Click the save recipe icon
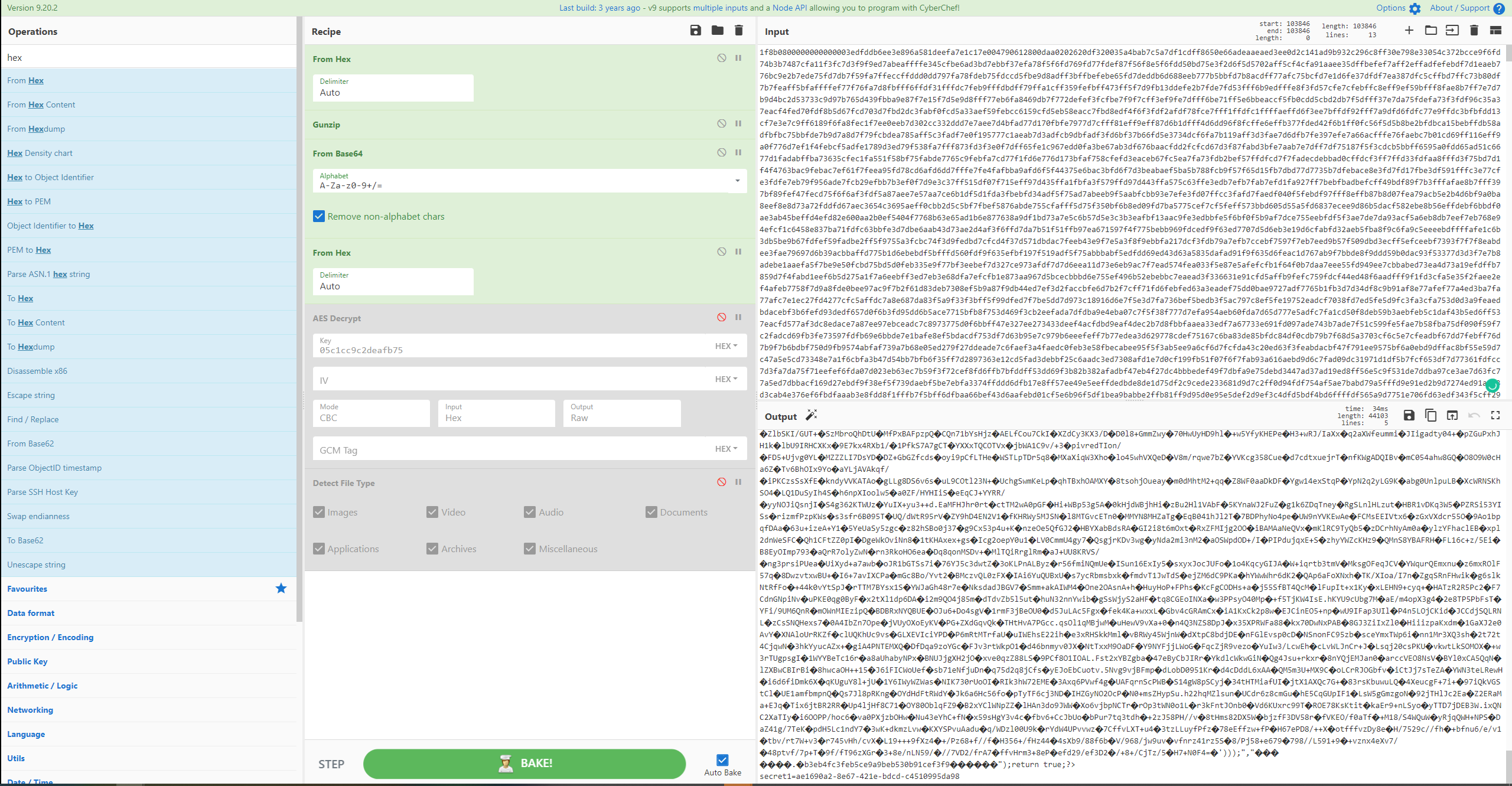 (695, 31)
